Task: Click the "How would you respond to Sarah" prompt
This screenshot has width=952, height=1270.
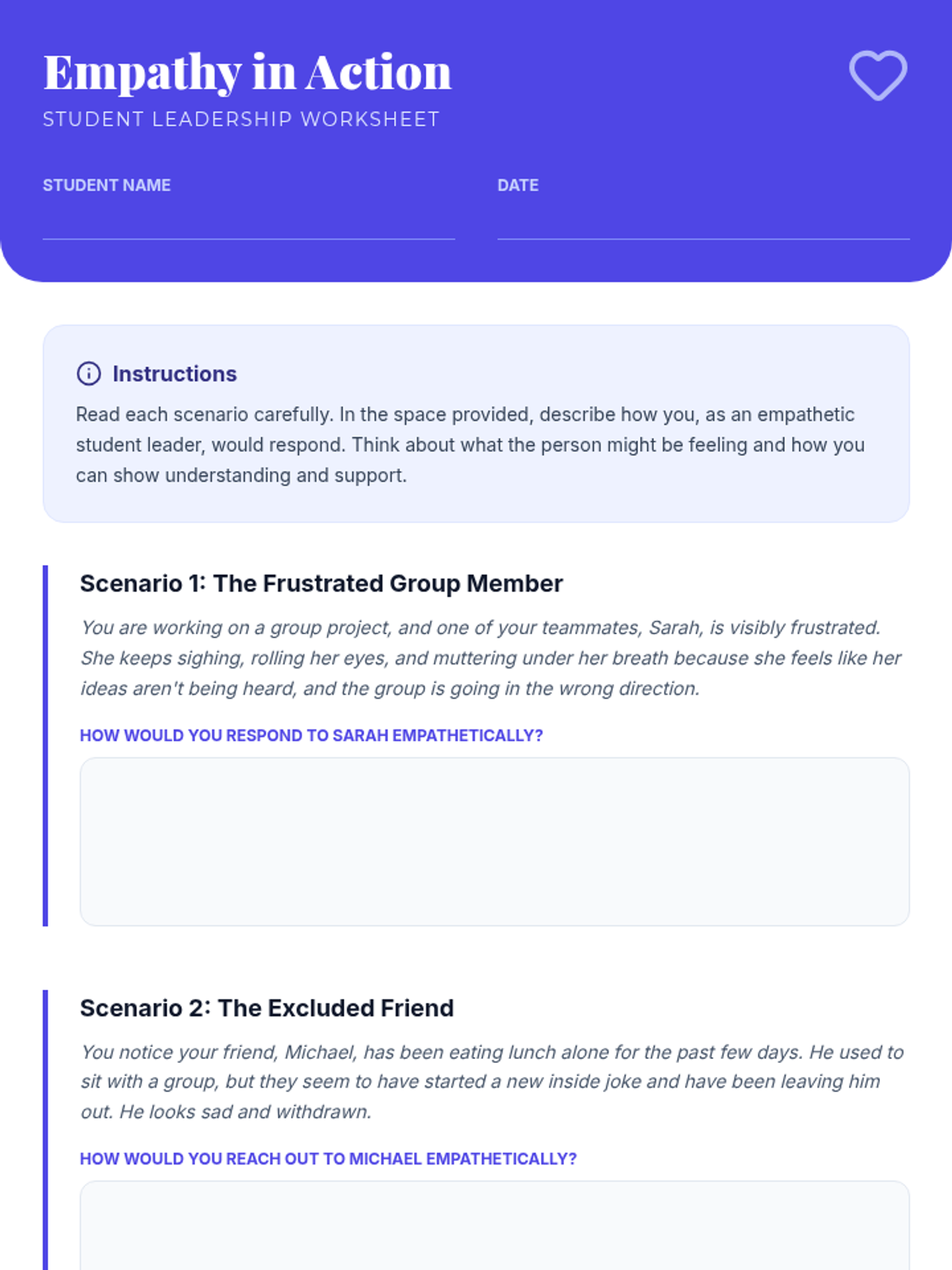Action: pos(311,736)
